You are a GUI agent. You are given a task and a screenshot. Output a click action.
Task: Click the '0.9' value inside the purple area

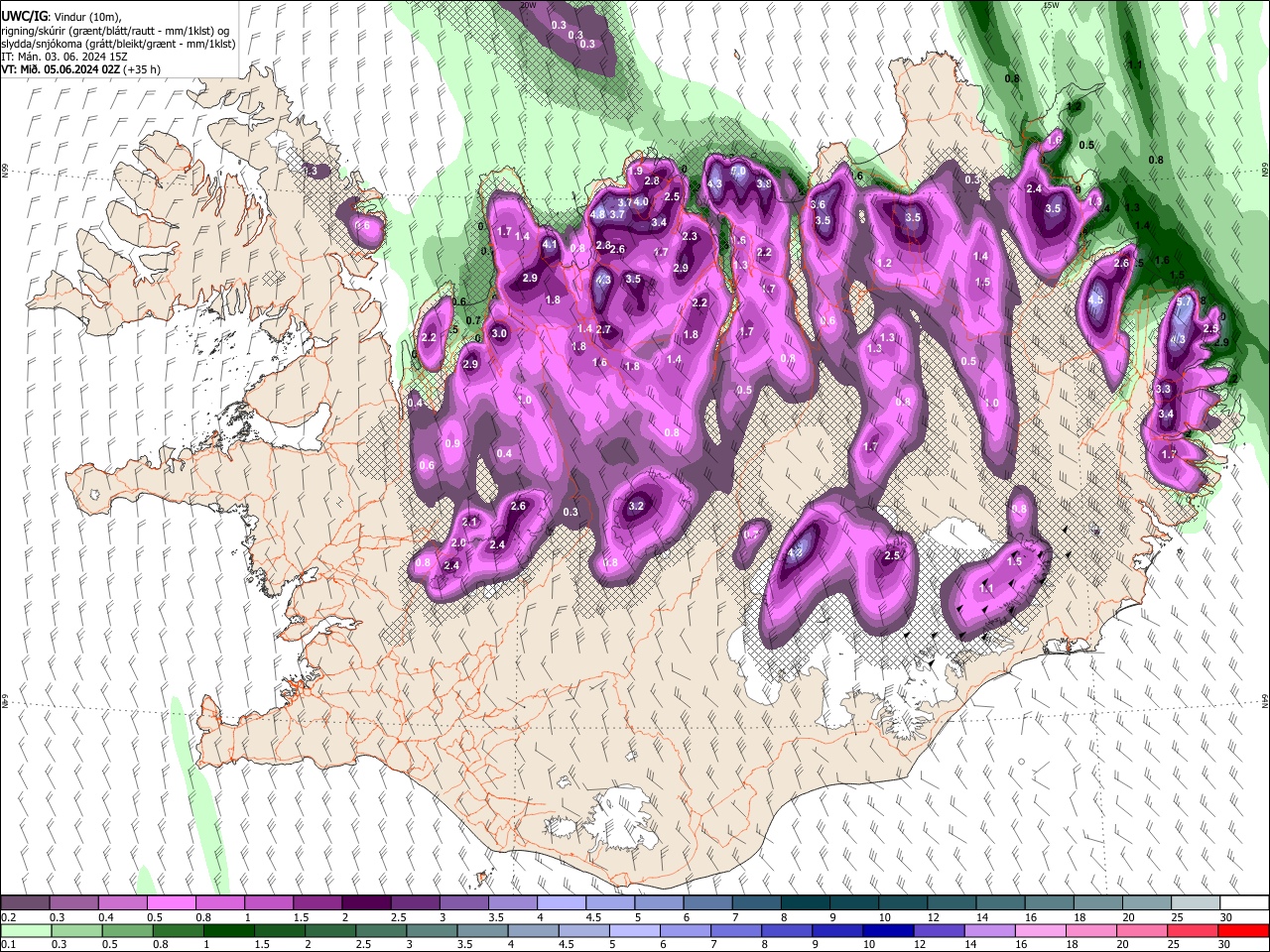pos(452,443)
